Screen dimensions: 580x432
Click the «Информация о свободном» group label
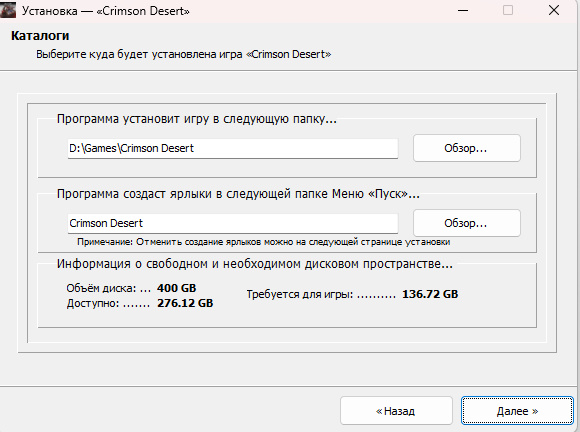coord(255,264)
